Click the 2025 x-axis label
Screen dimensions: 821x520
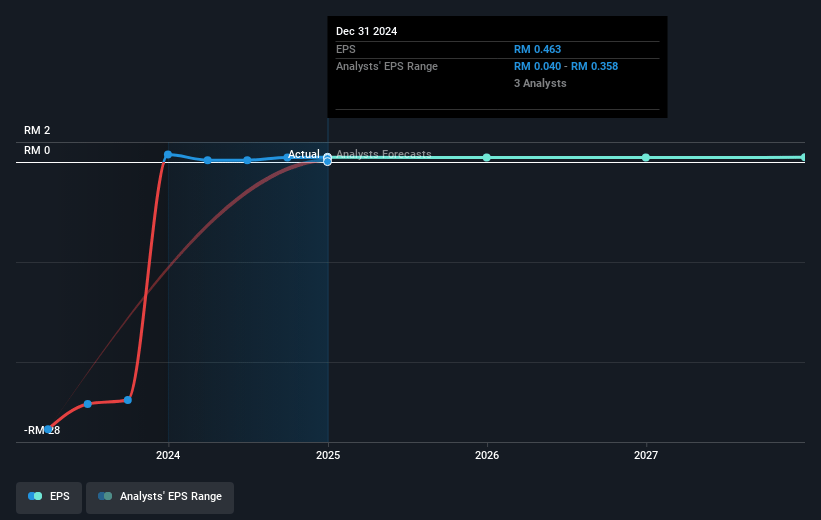328,456
